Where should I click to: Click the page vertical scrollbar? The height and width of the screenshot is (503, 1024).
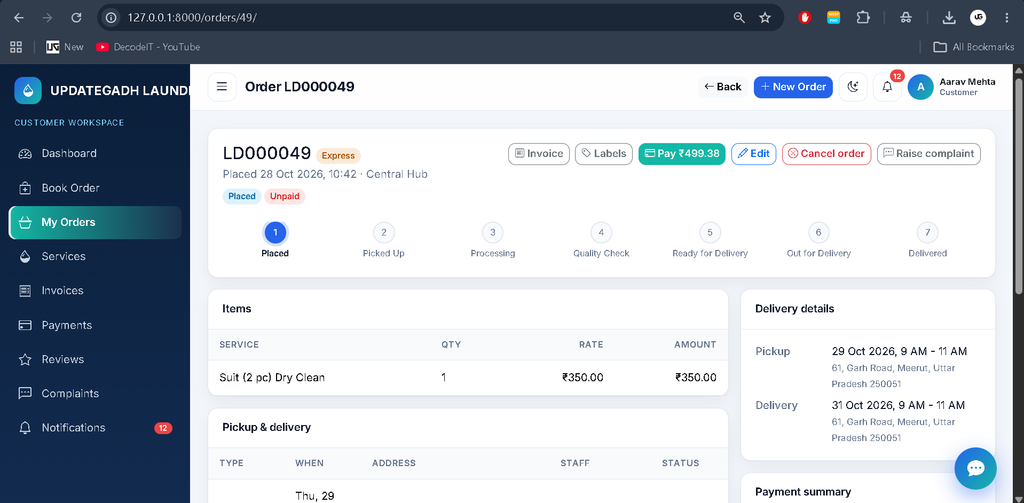click(1019, 186)
